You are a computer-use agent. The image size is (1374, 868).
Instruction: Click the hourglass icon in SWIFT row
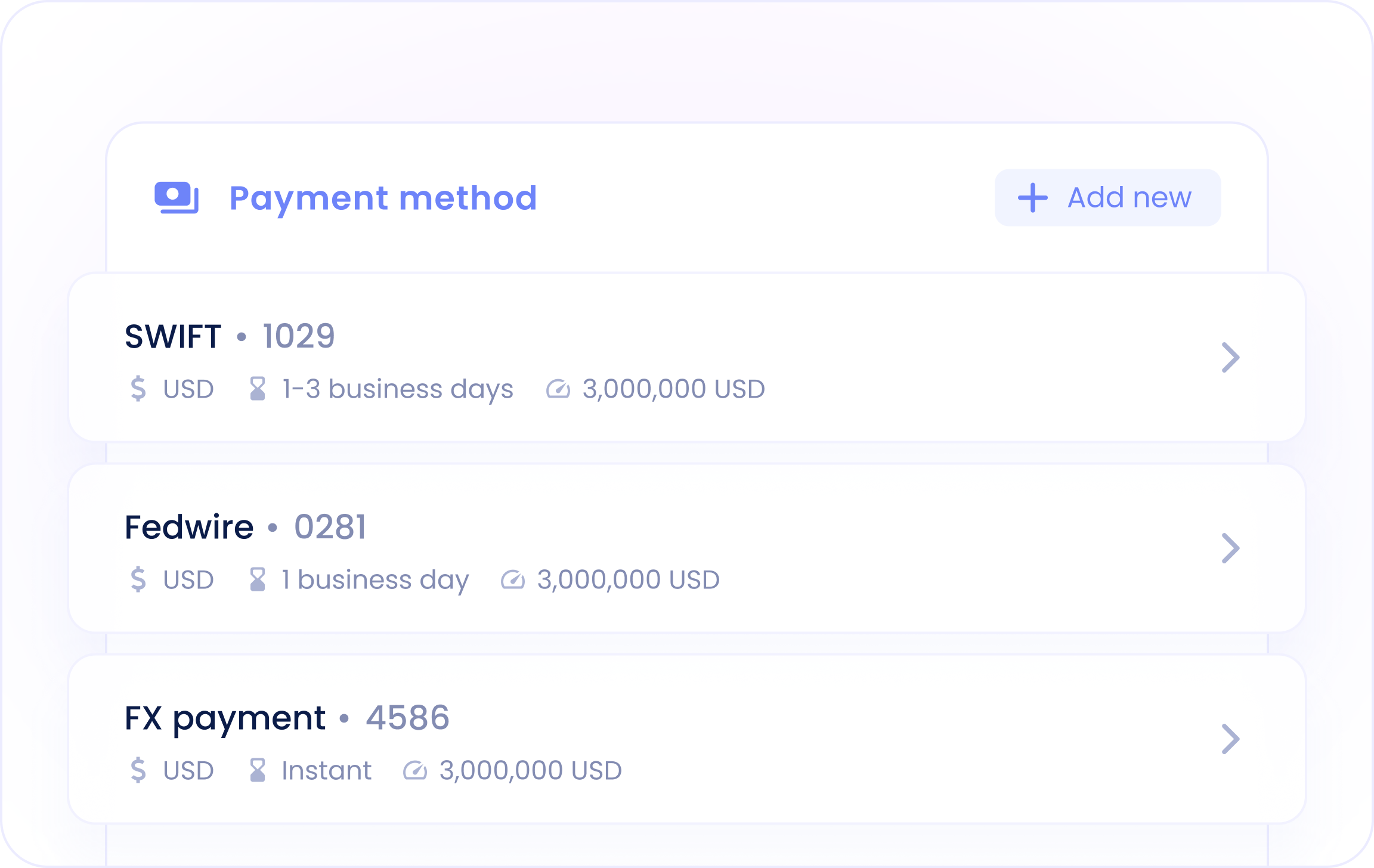(x=258, y=389)
